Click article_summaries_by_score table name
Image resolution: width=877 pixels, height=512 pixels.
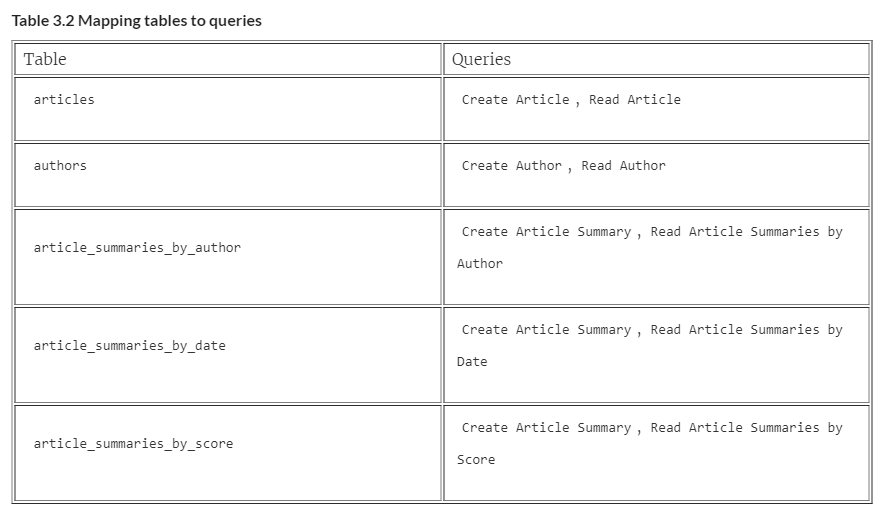133,444
